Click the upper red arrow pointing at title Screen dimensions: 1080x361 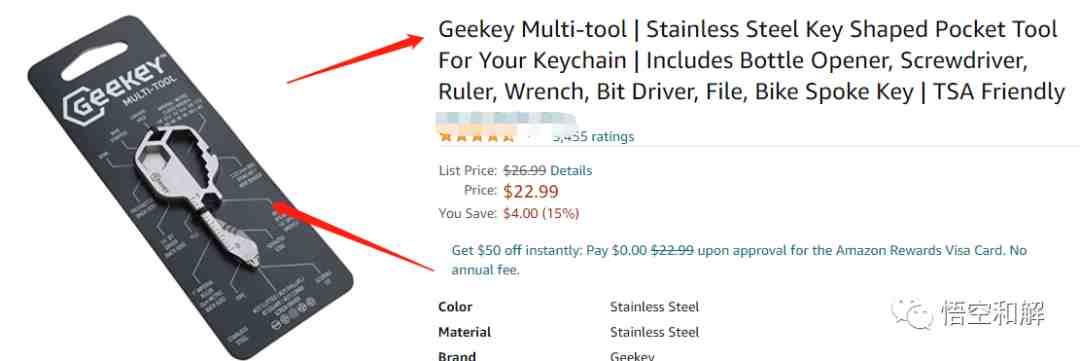355,59
